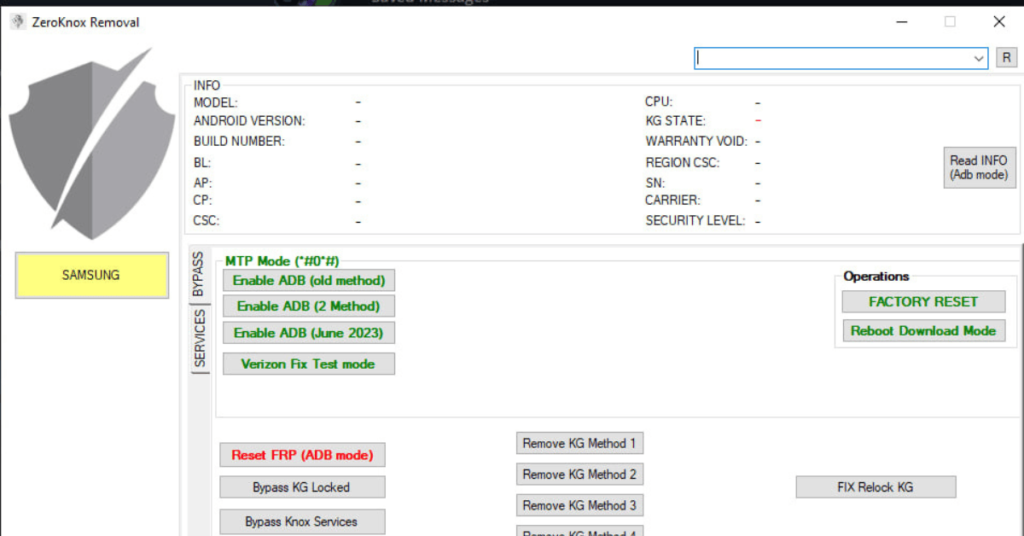Click Bypass Knox Services button
Image resolution: width=1024 pixels, height=536 pixels.
tap(302, 522)
